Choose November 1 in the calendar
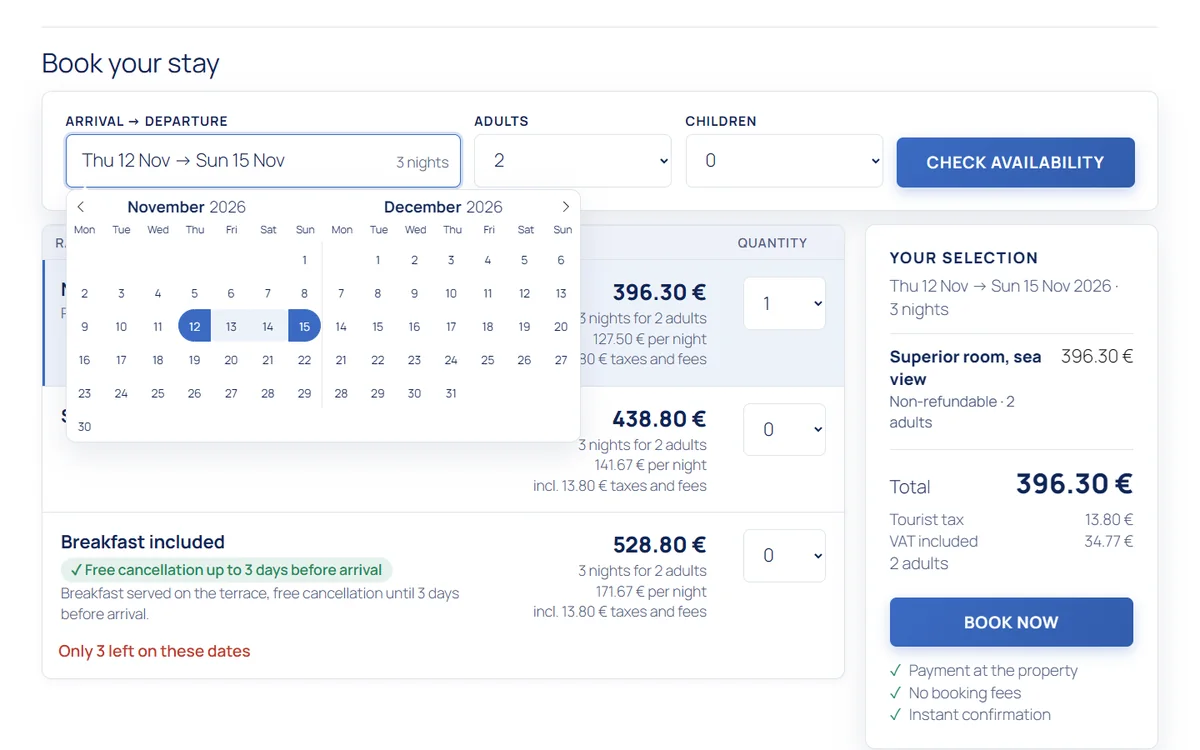The height and width of the screenshot is (750, 1200). click(x=304, y=260)
